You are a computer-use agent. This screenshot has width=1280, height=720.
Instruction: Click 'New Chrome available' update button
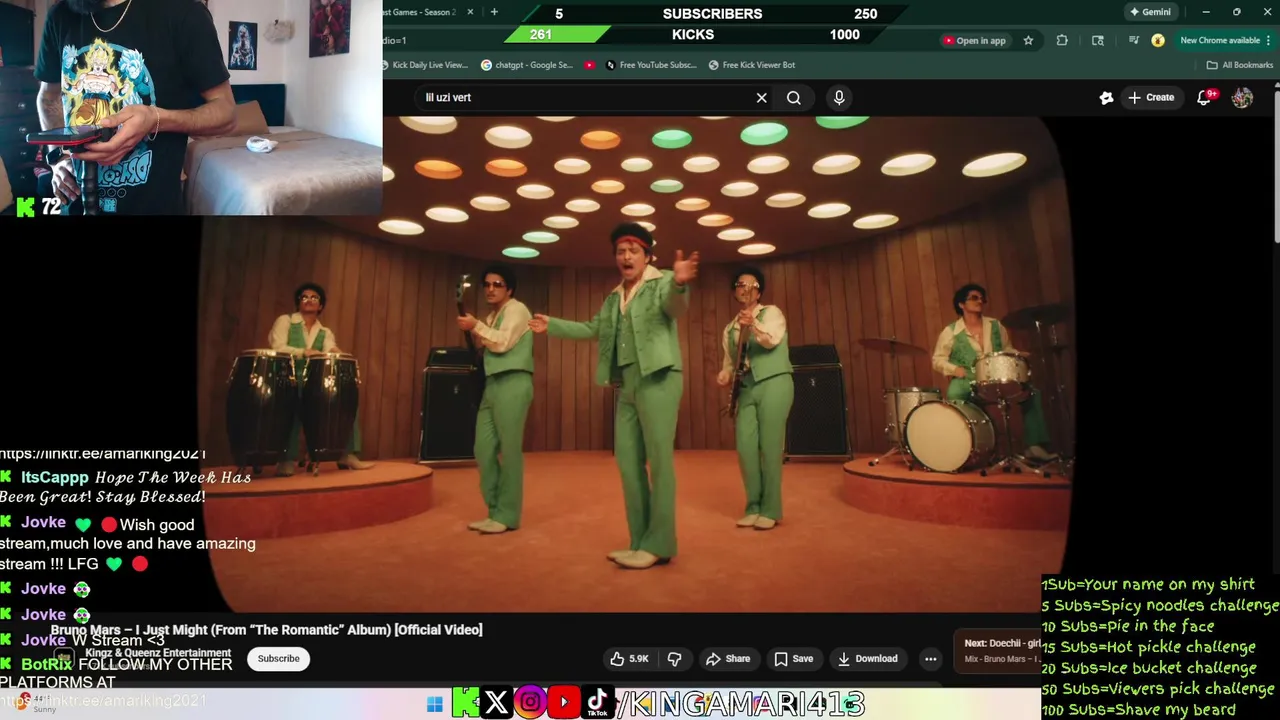pyautogui.click(x=1220, y=41)
